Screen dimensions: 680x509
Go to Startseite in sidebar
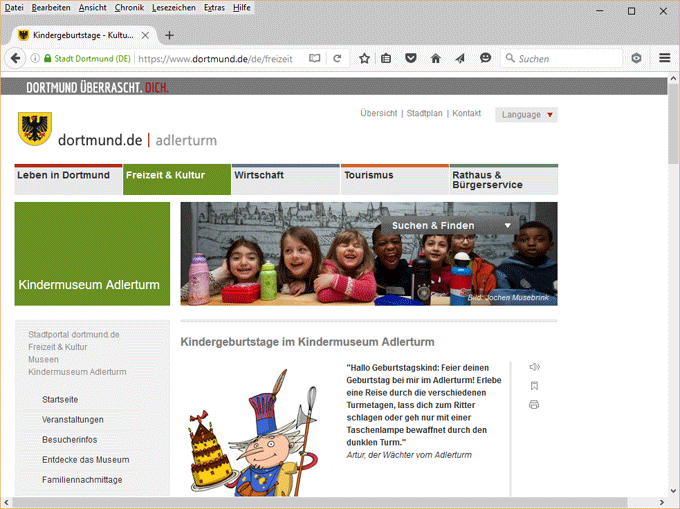pyautogui.click(x=60, y=399)
